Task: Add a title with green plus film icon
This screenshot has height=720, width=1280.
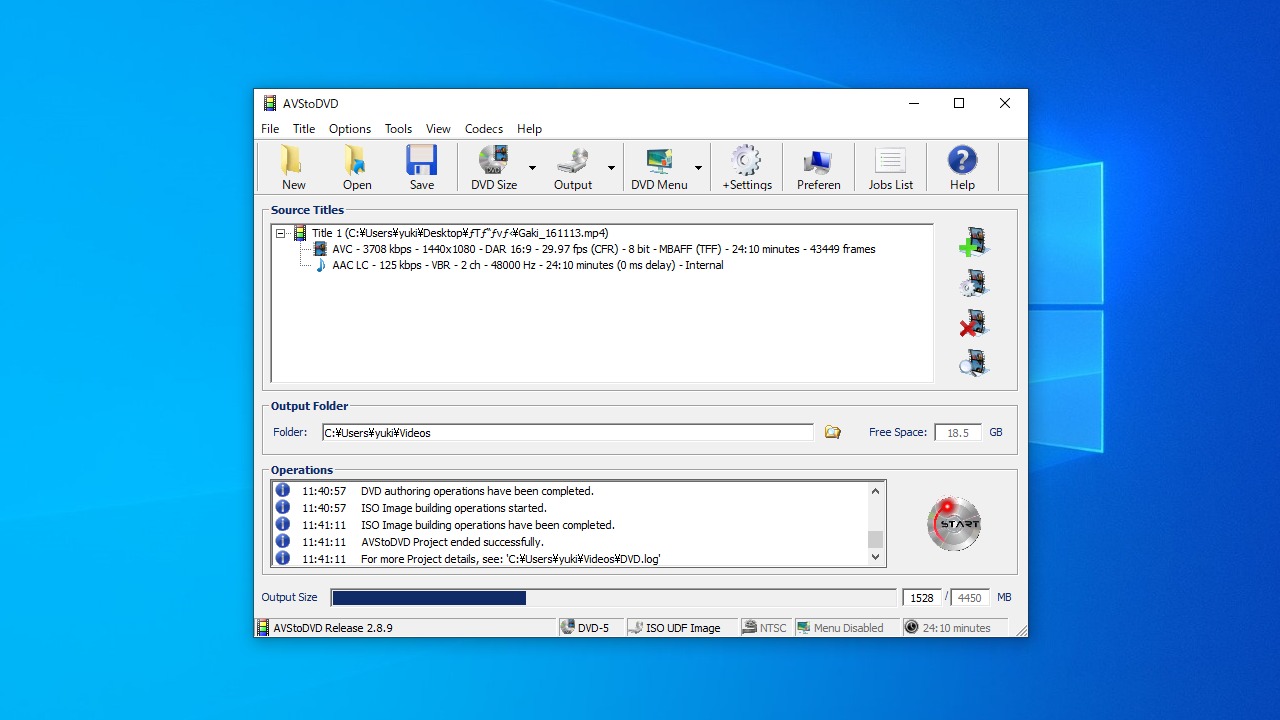Action: 973,243
